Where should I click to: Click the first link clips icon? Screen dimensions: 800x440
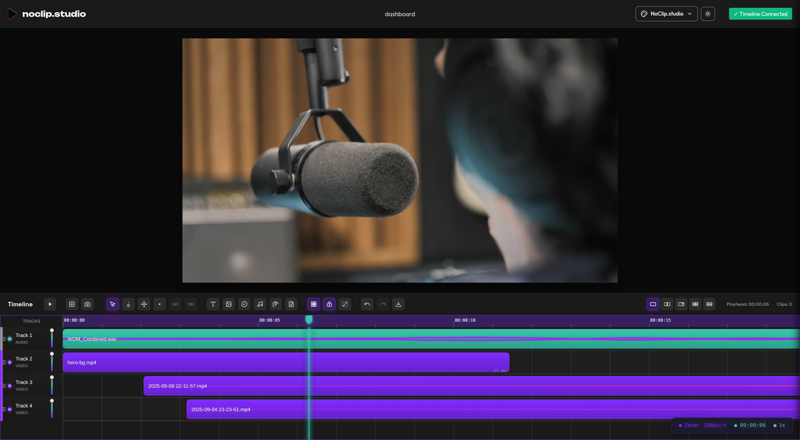[x=175, y=304]
